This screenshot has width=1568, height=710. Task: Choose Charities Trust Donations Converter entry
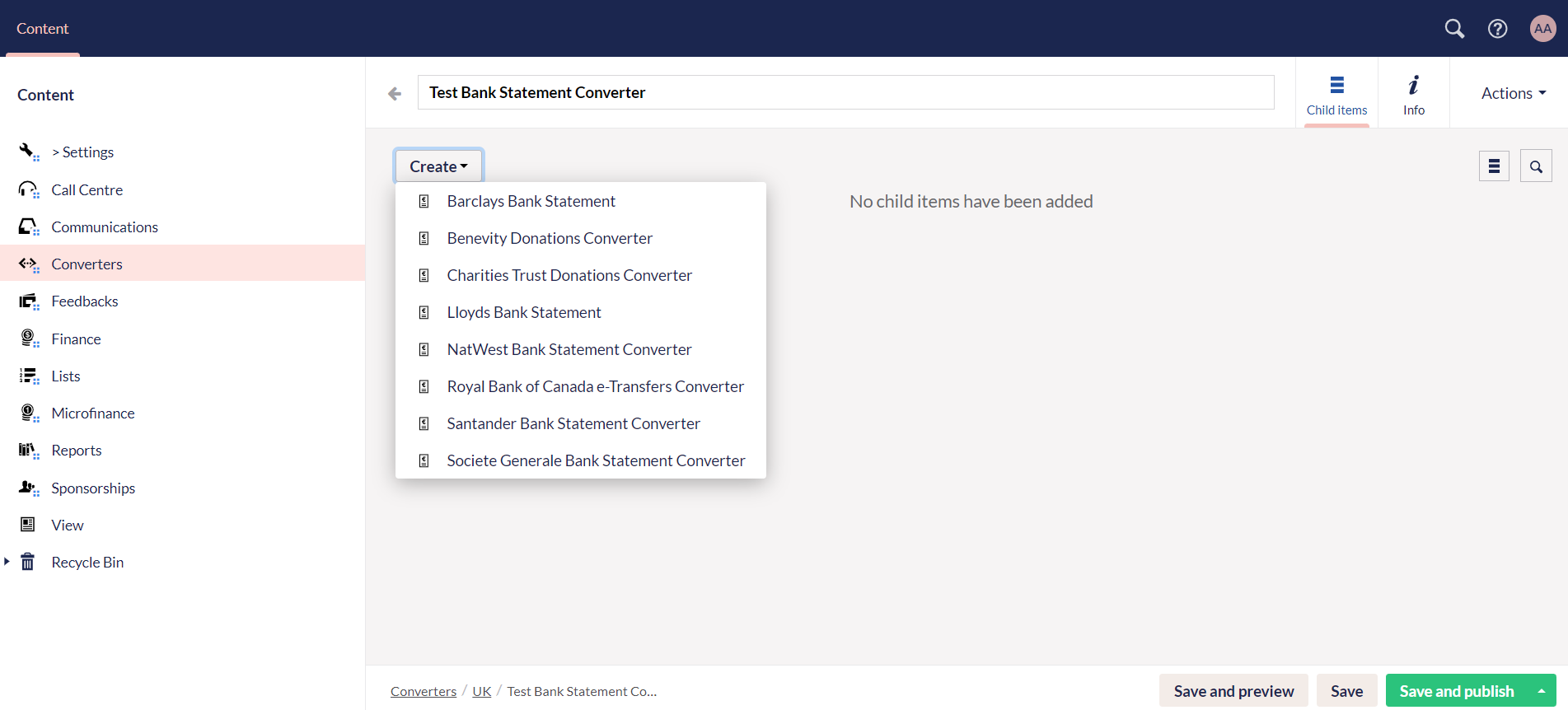tap(580, 275)
